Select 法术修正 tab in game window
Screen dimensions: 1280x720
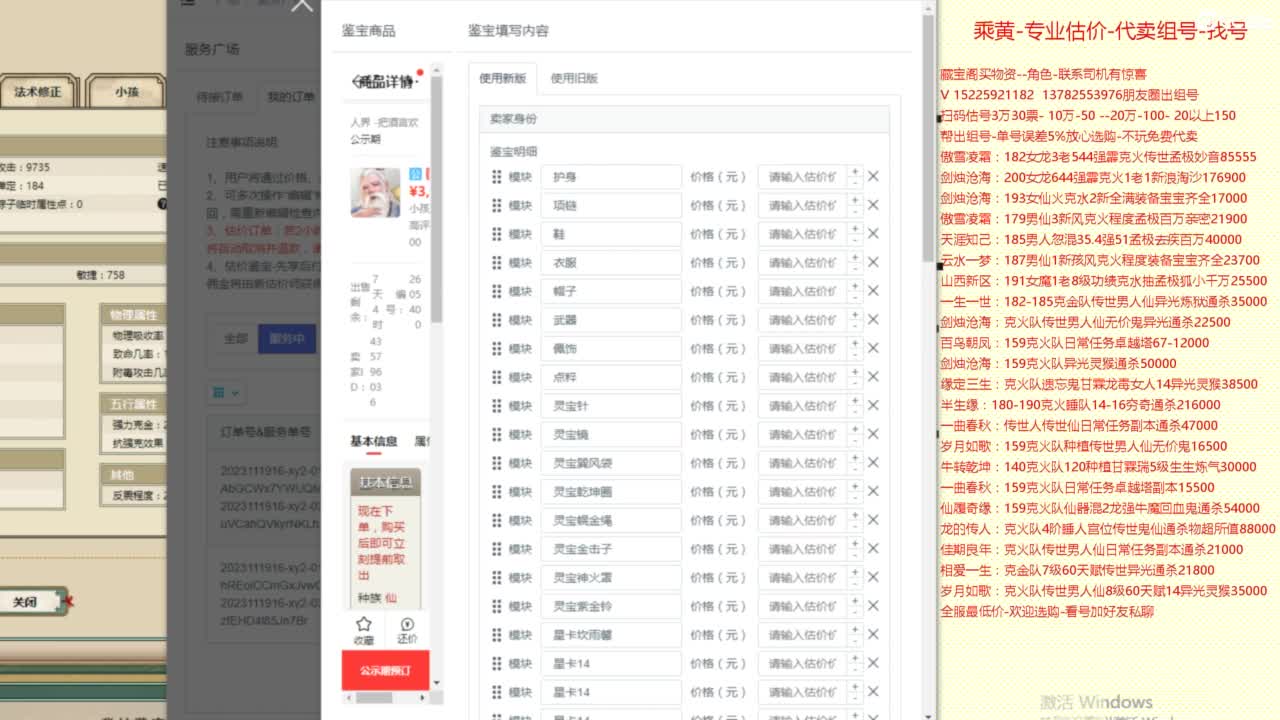coord(38,92)
